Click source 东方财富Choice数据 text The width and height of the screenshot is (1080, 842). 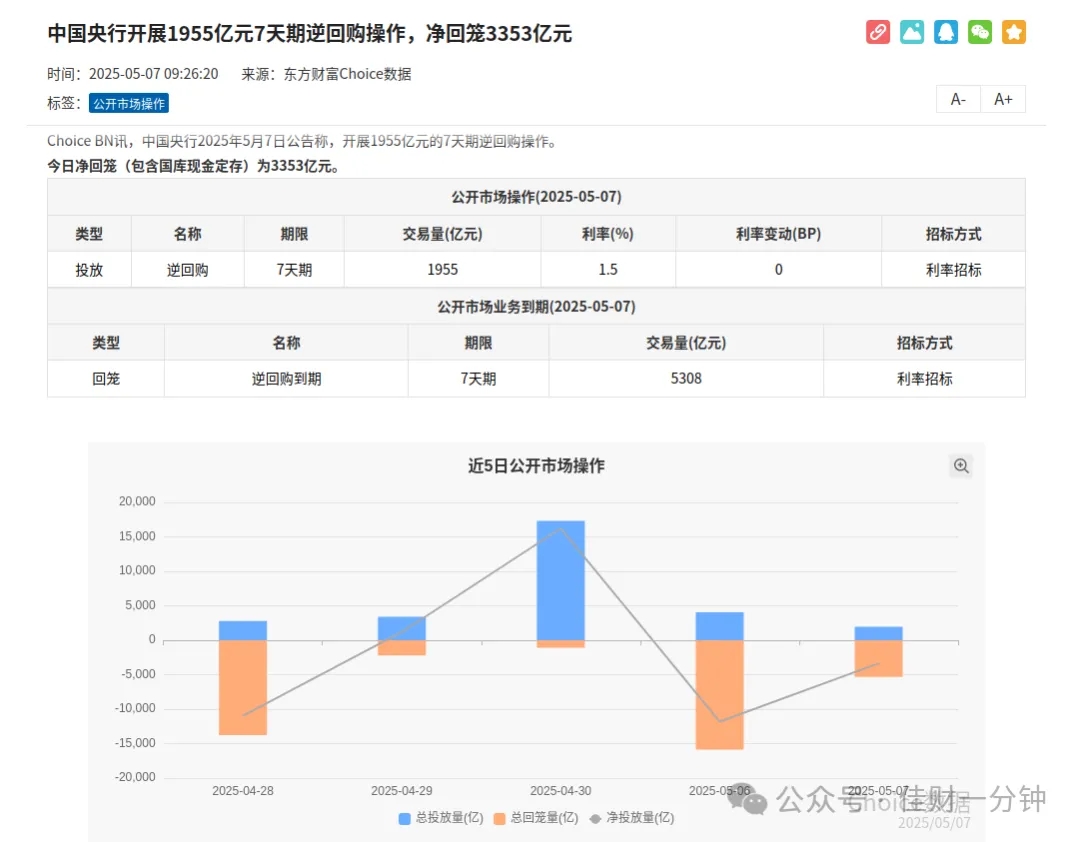(347, 74)
